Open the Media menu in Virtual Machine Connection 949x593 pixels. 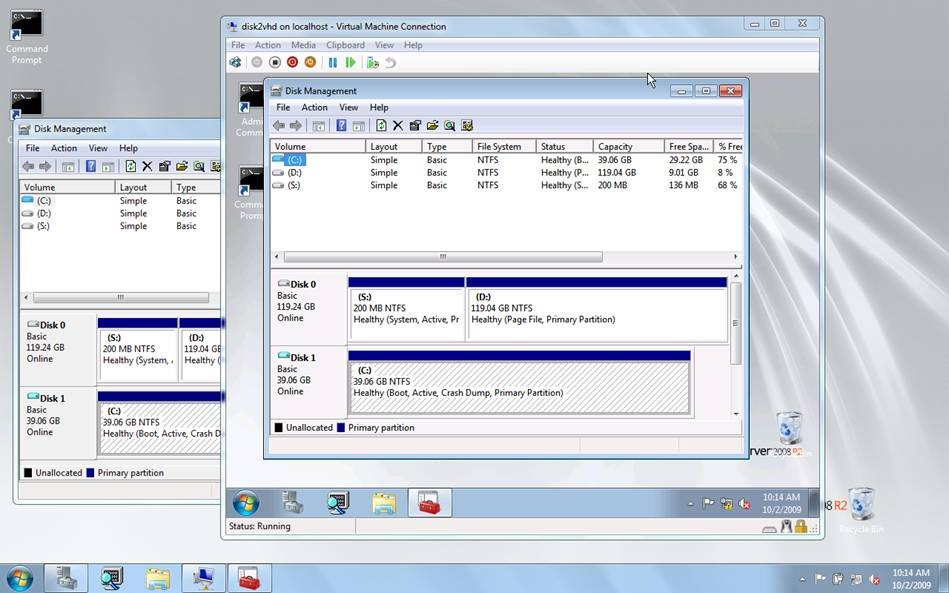tap(303, 45)
